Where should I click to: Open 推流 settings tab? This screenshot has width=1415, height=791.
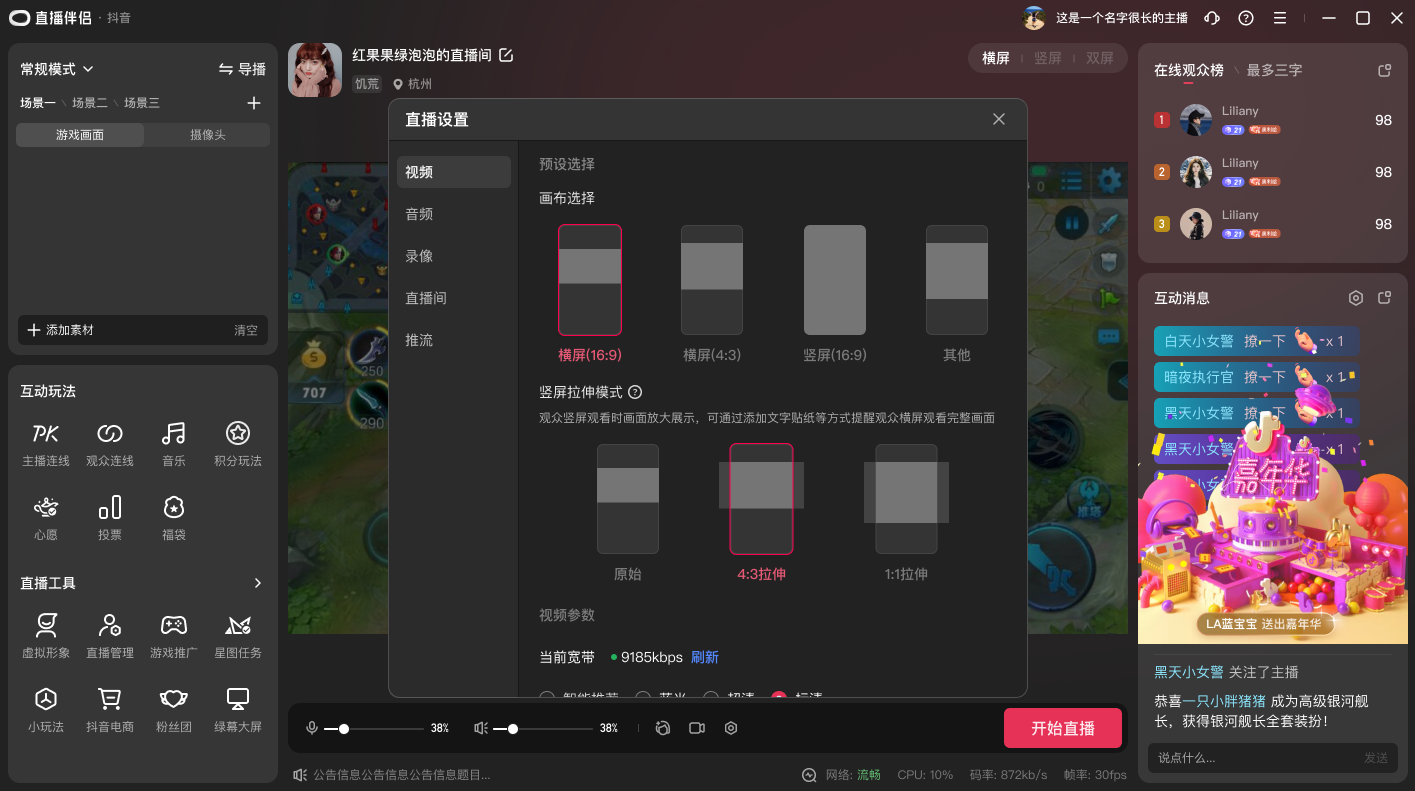click(454, 340)
